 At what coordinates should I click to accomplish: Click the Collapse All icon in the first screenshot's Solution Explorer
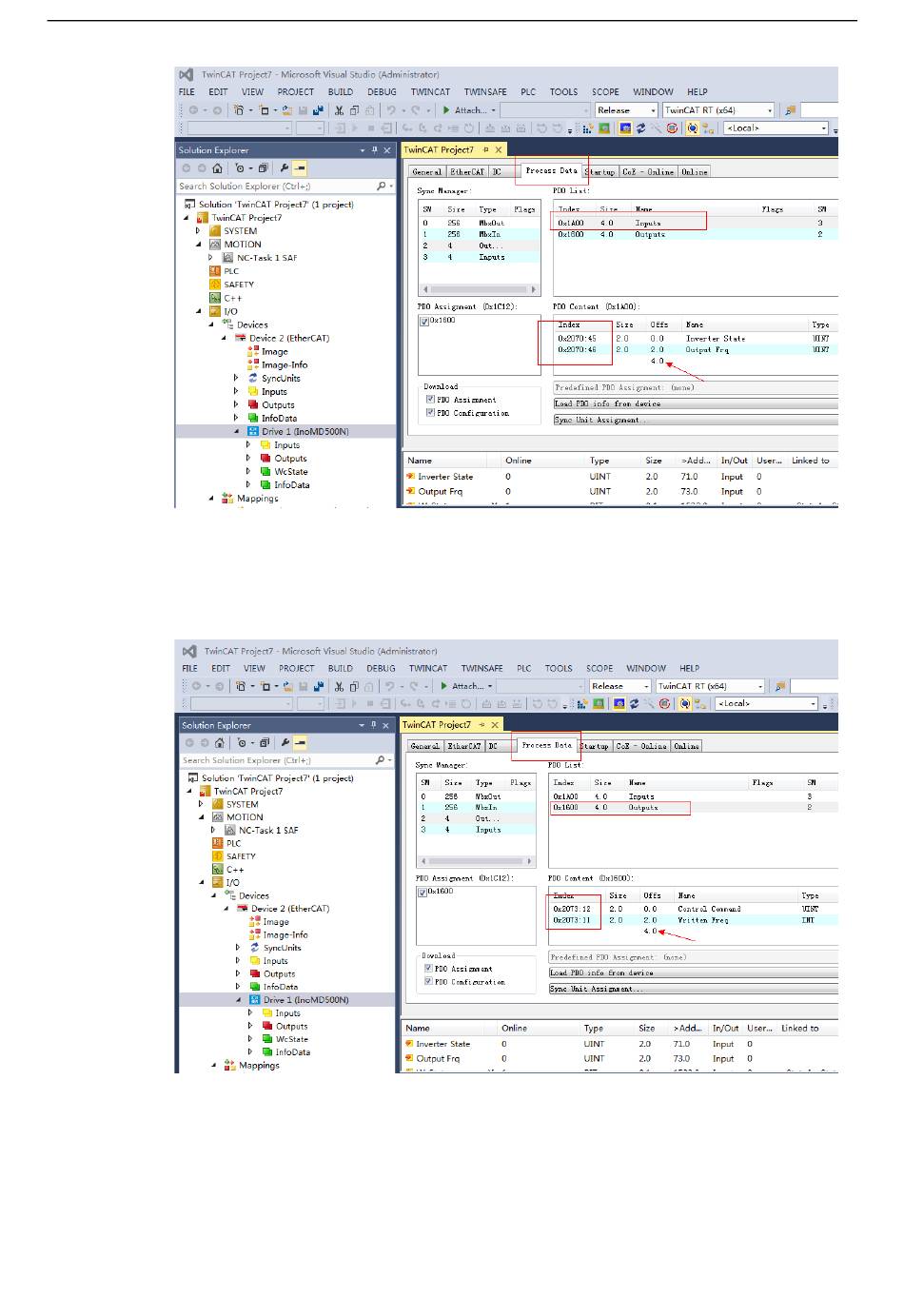pyautogui.click(x=264, y=168)
